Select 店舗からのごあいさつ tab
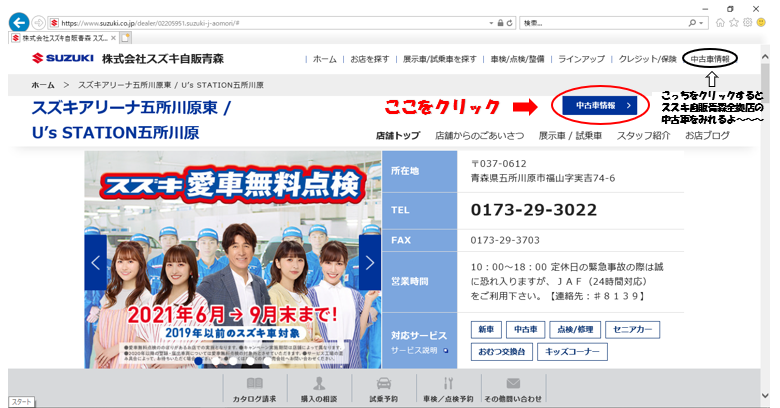780x408 pixels. point(479,135)
